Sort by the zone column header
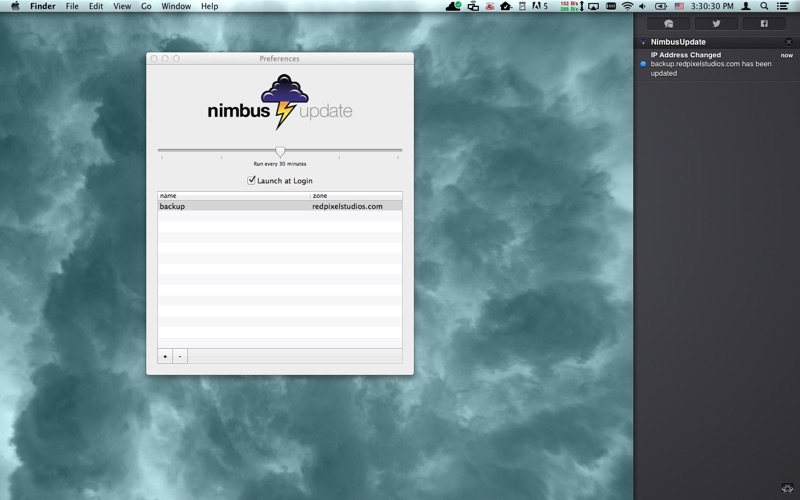The height and width of the screenshot is (500, 800). (x=356, y=195)
